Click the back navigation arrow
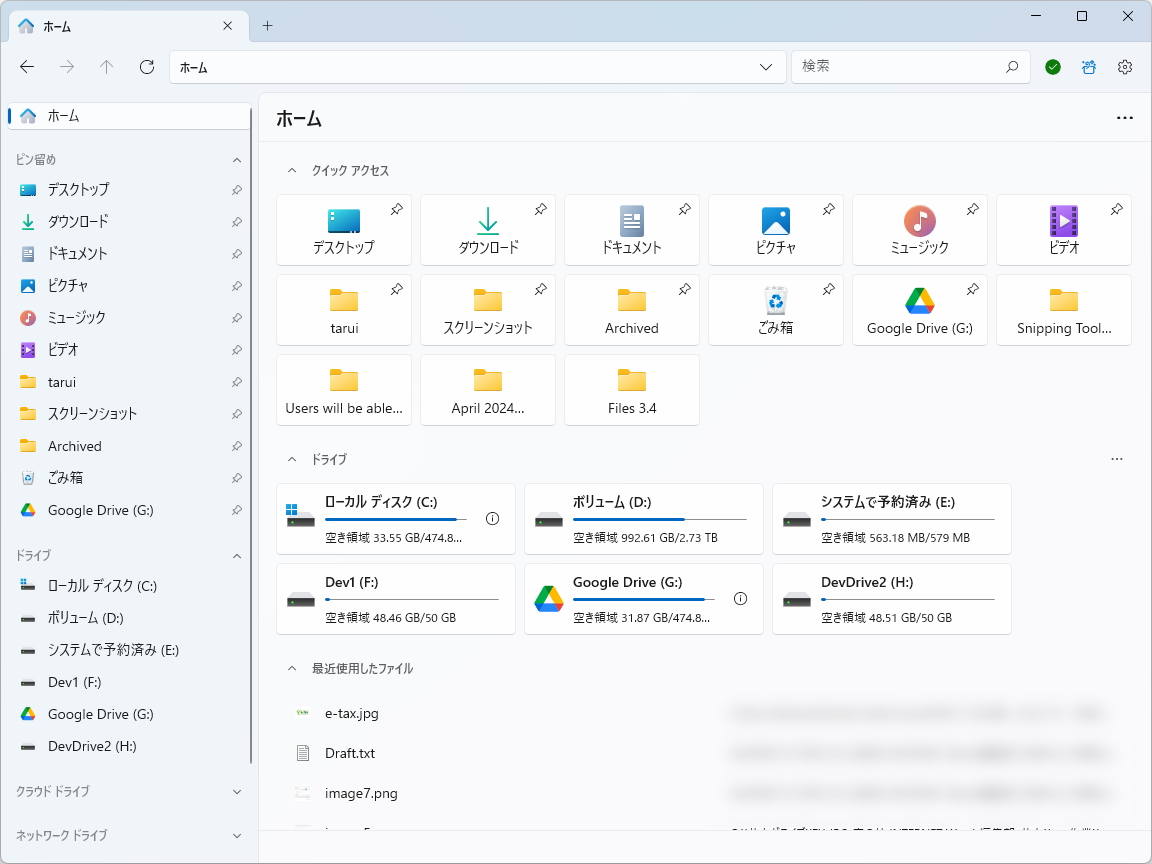1152x864 pixels. coord(27,67)
